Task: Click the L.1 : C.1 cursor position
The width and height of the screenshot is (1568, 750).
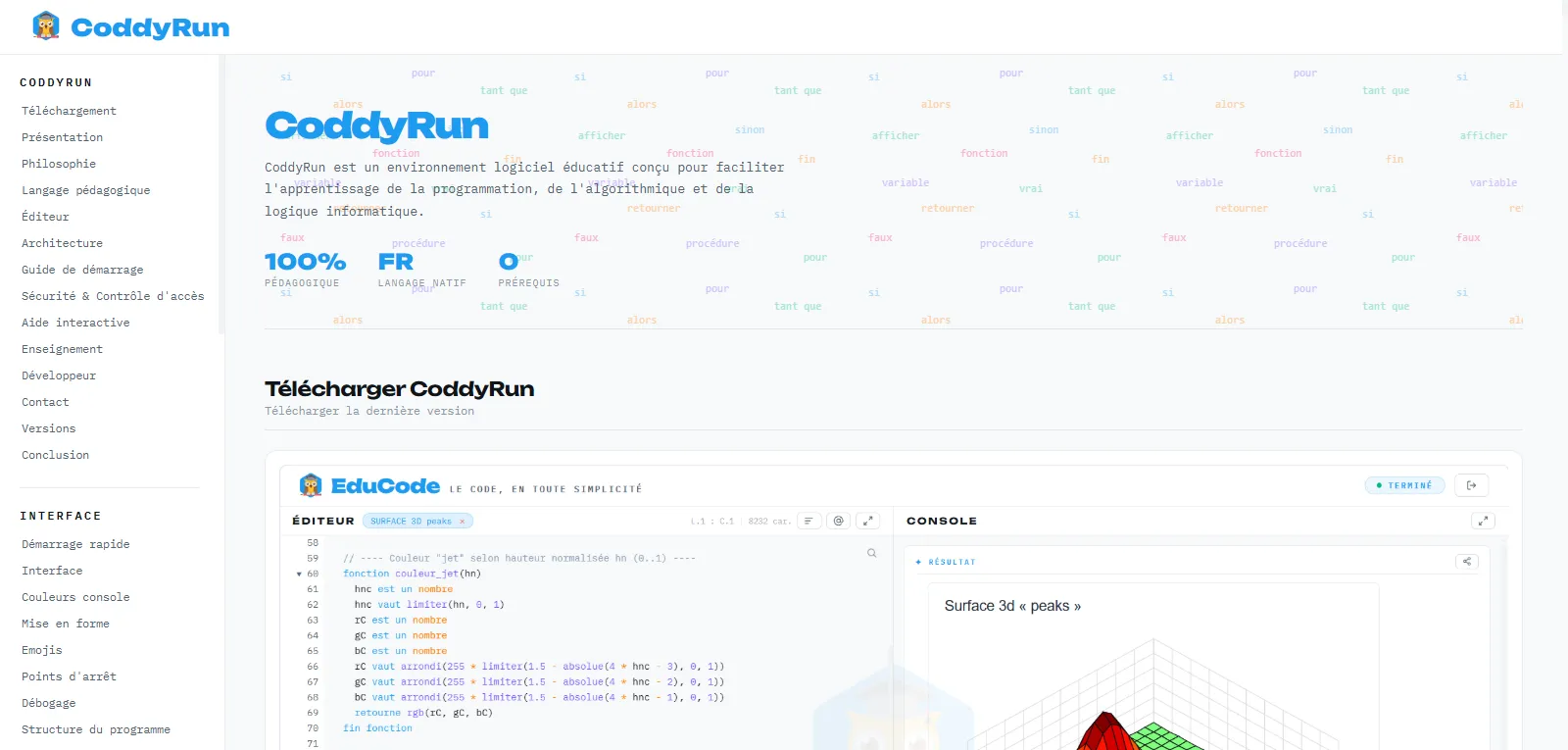Action: coord(712,522)
